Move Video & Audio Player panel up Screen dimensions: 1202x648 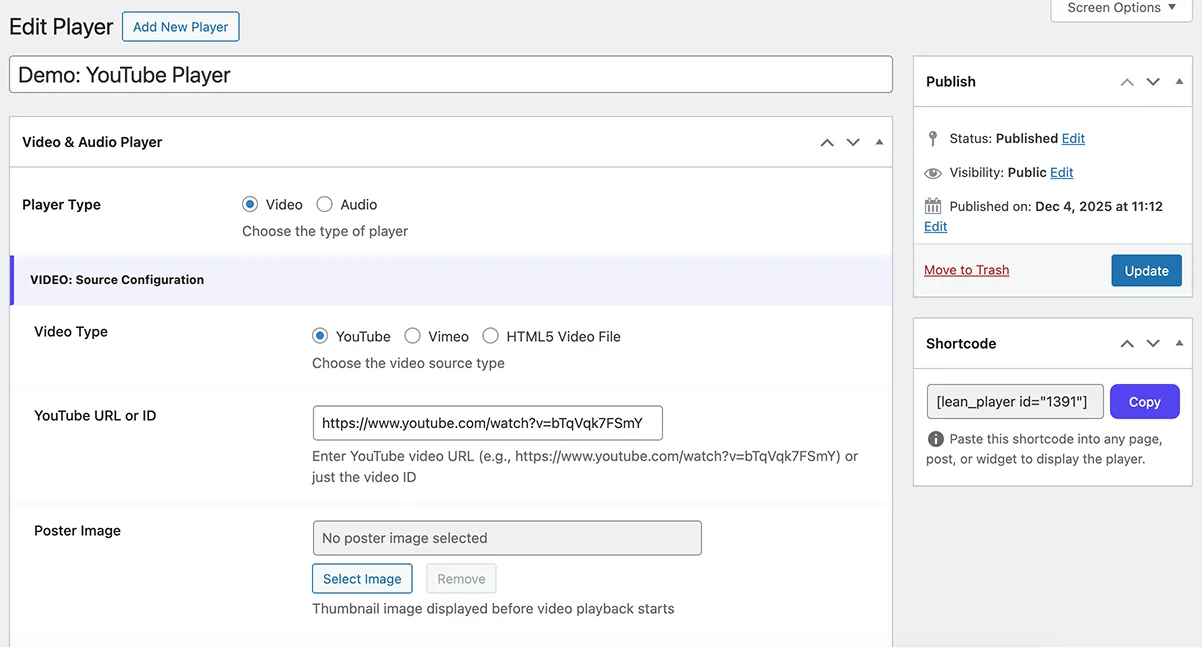[827, 143]
